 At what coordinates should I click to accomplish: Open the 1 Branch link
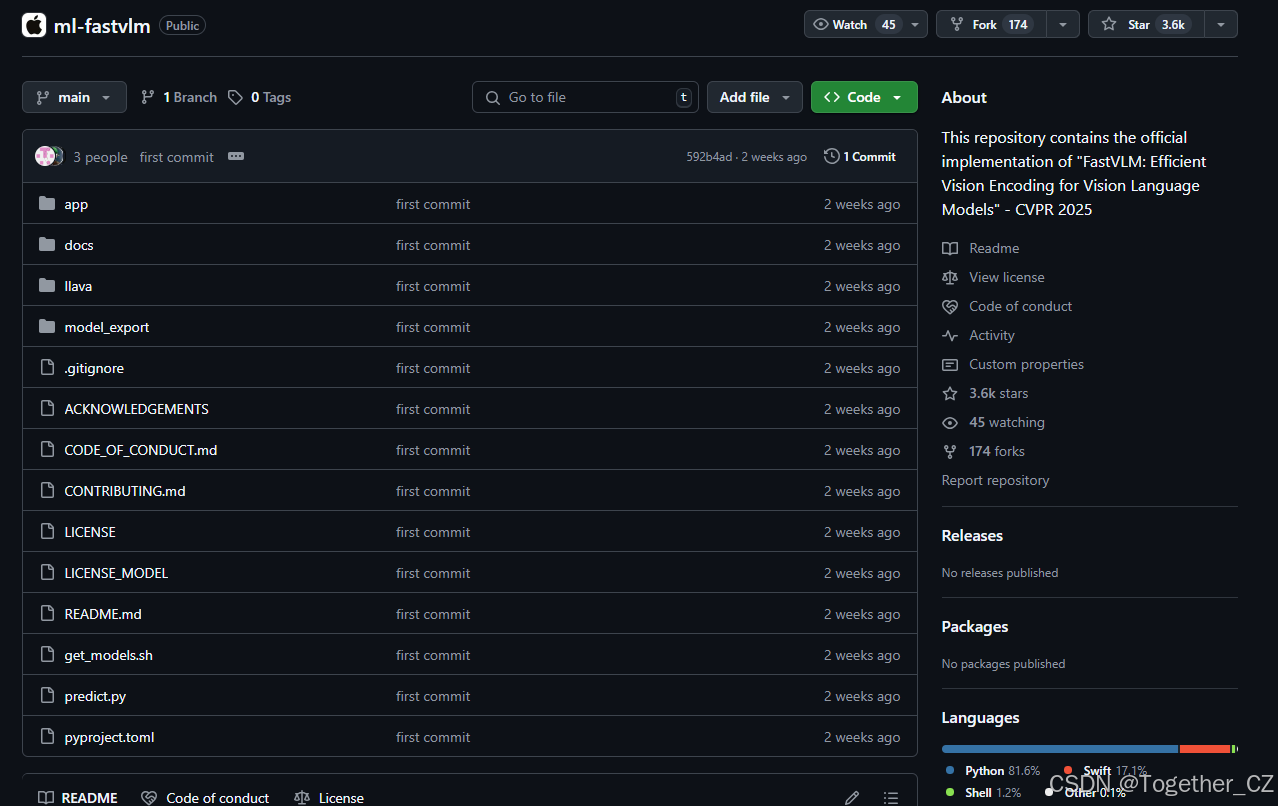coord(179,97)
